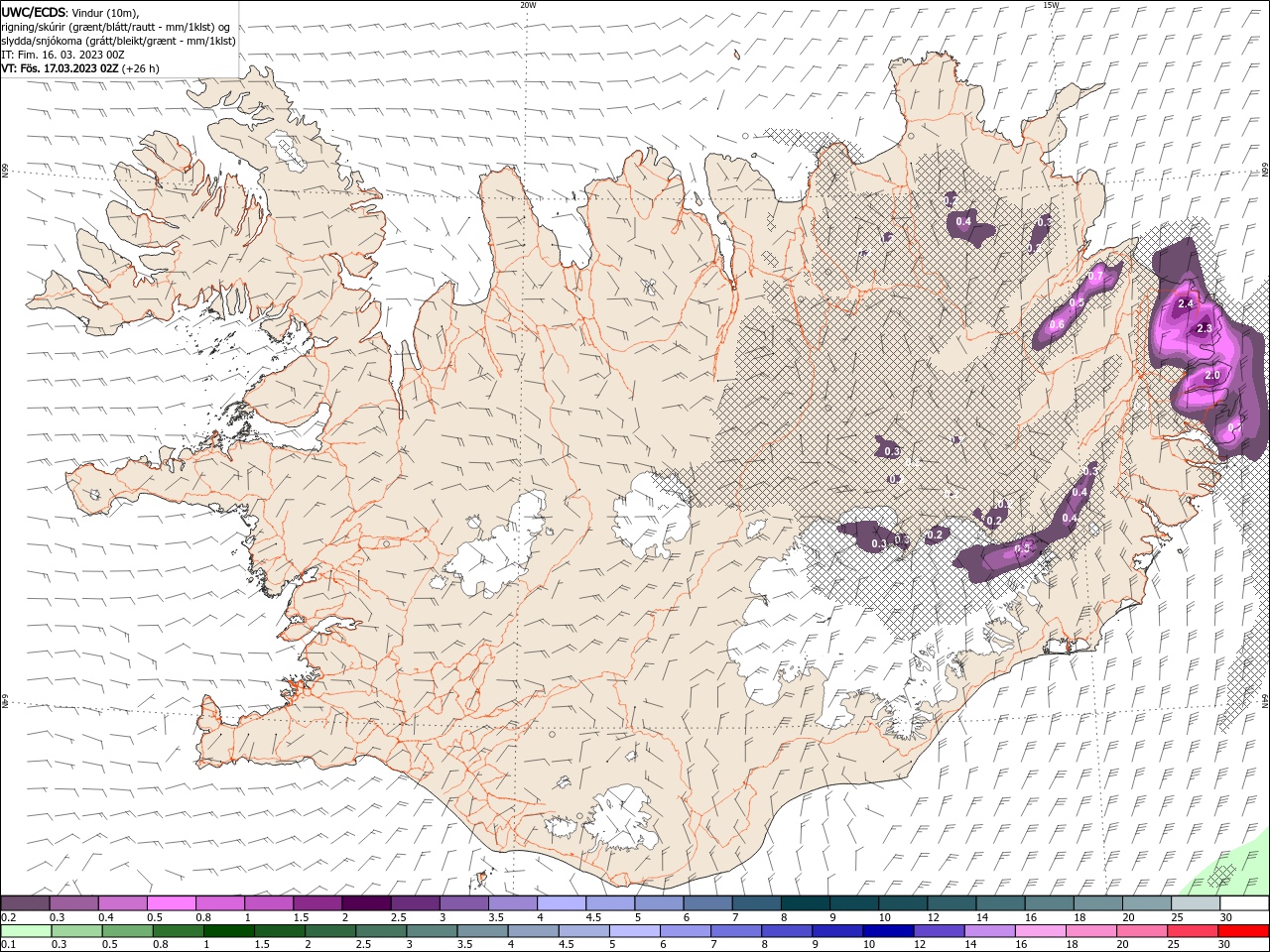
Task: Click the 20W longitude label at top
Action: (x=528, y=5)
